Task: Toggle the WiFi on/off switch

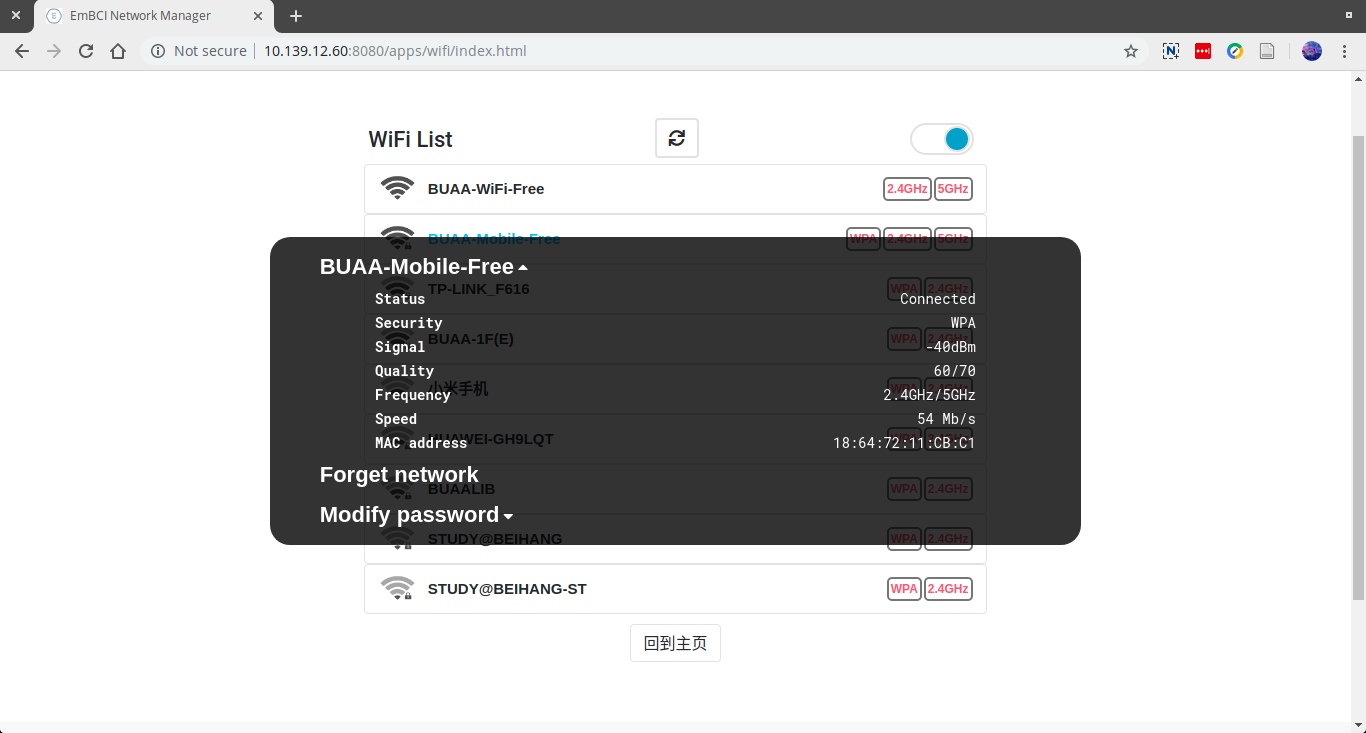Action: pos(941,138)
